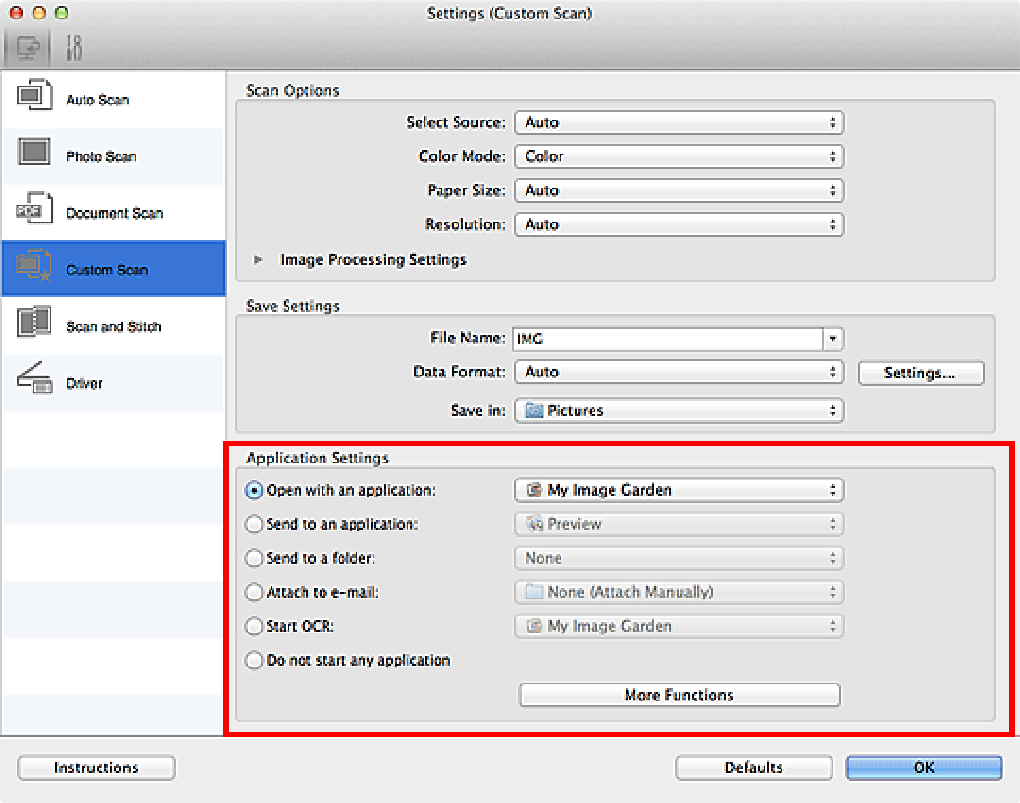Enable the Attach to e-mail option
The height and width of the screenshot is (803, 1020).
pos(256,592)
